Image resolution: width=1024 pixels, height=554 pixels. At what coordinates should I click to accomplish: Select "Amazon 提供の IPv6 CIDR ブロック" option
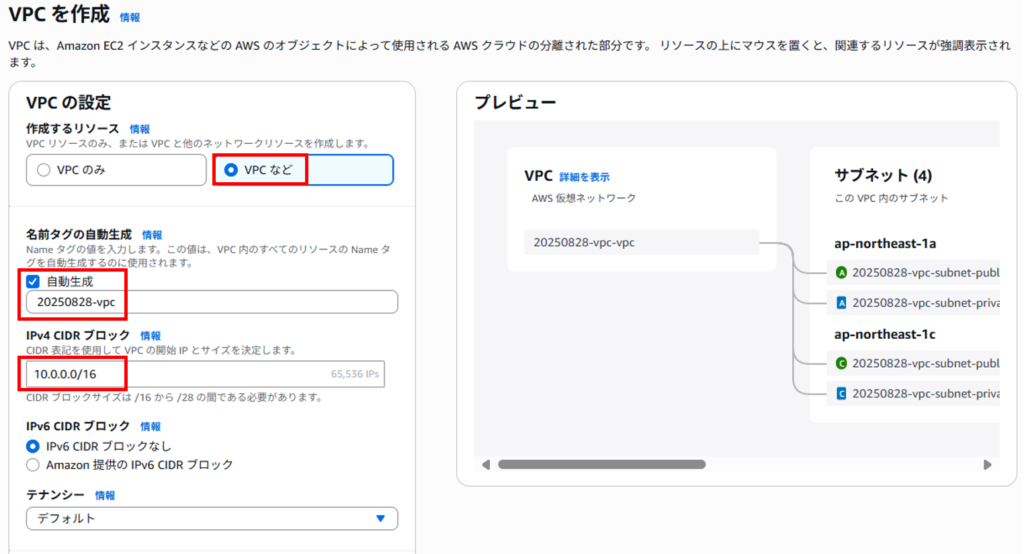point(33,465)
